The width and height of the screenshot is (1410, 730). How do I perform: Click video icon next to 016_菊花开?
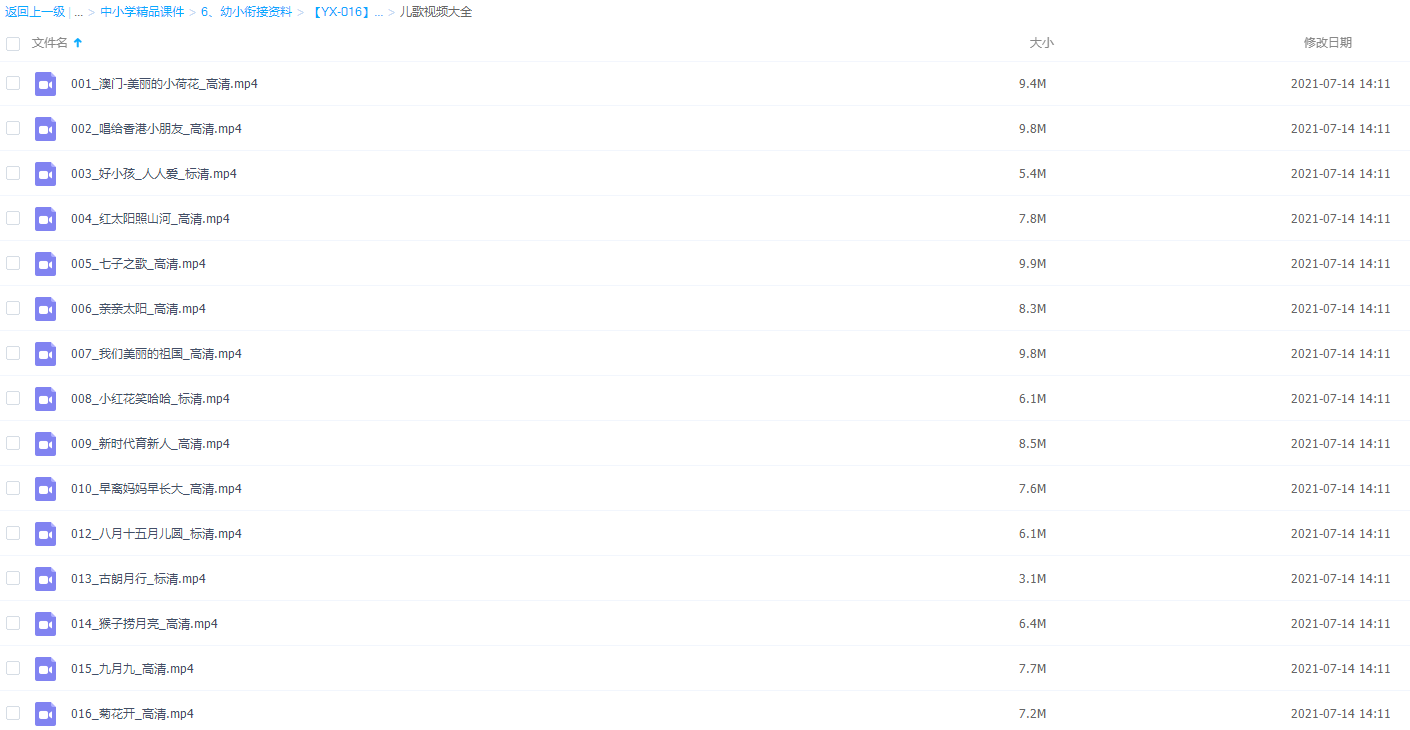point(45,714)
